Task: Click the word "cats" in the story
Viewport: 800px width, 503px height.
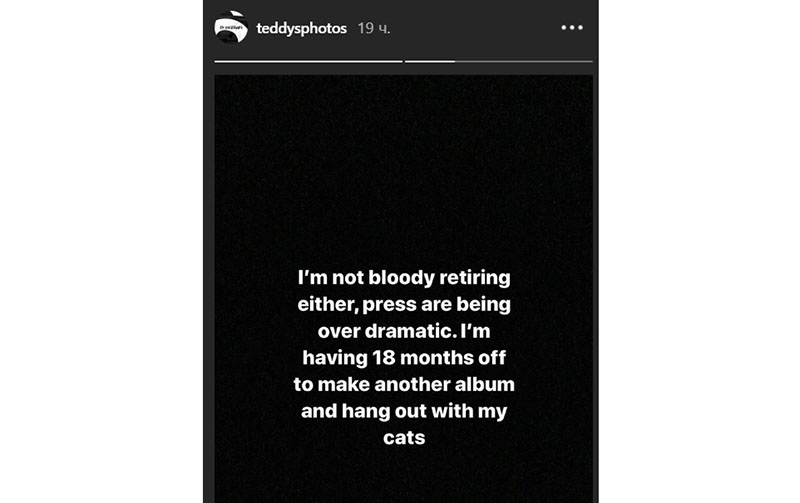Action: (x=405, y=437)
